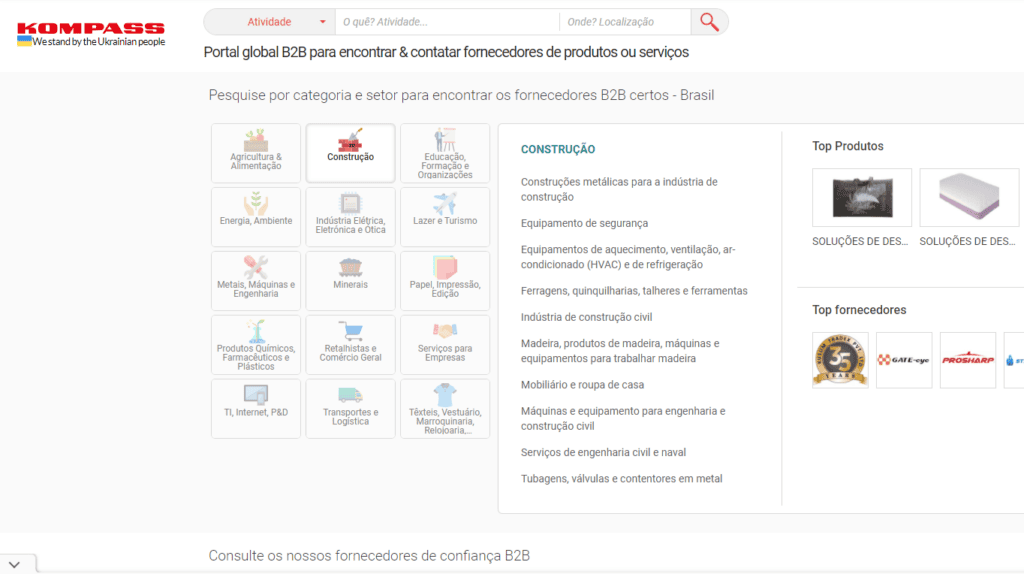Open the Lazer e Turismo category
1024x574 pixels.
(x=445, y=217)
